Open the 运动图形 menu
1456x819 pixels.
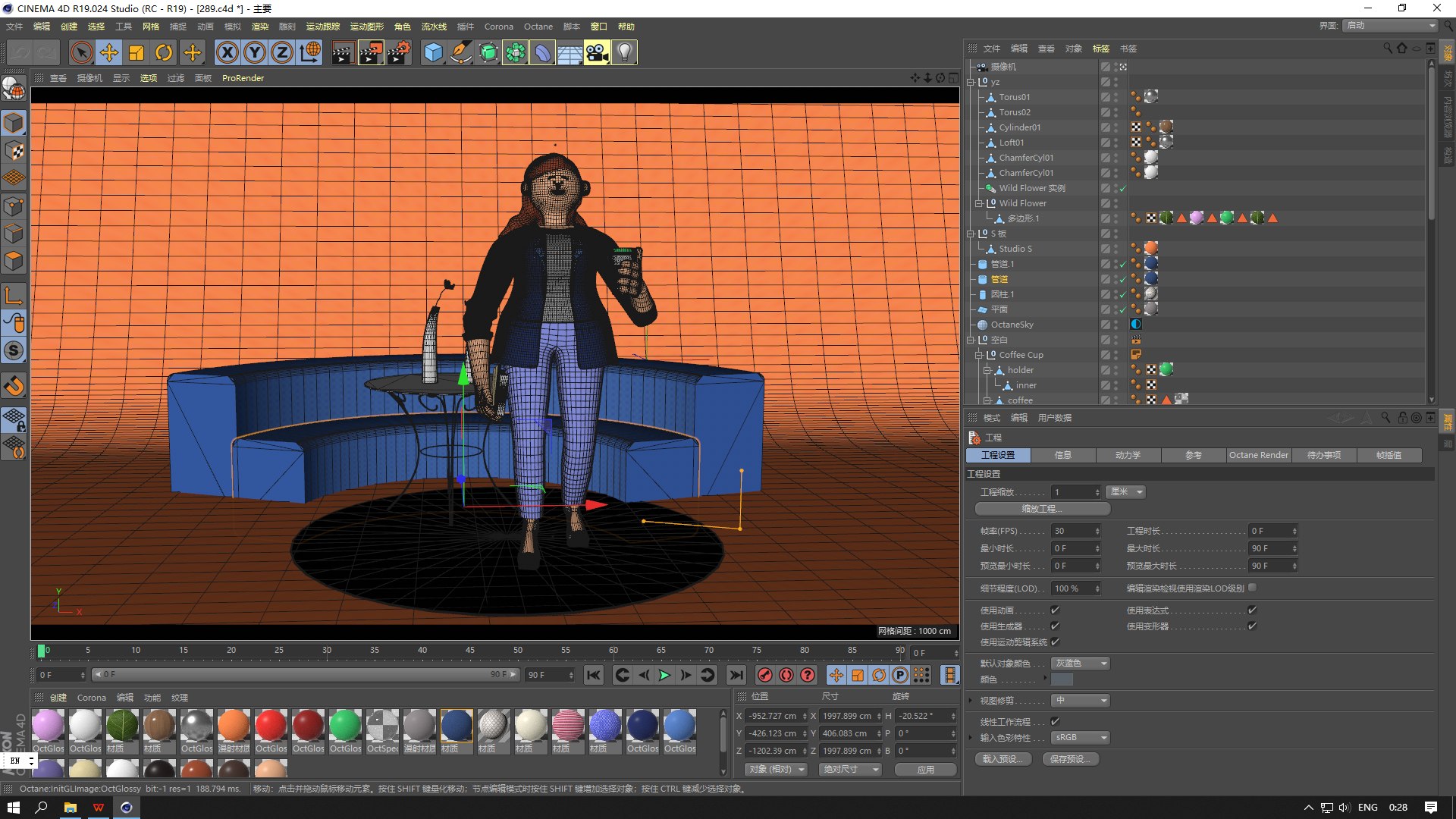(367, 27)
